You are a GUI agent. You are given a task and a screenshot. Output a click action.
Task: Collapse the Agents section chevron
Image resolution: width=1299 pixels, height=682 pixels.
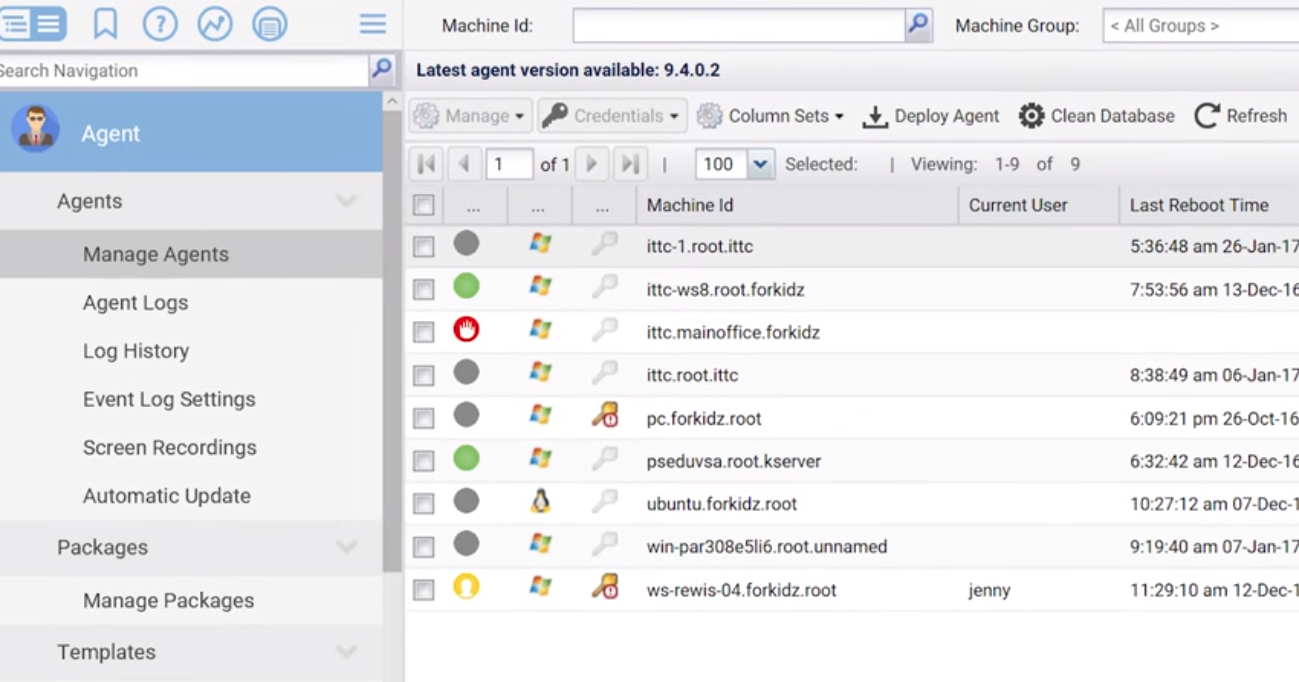[x=346, y=201]
